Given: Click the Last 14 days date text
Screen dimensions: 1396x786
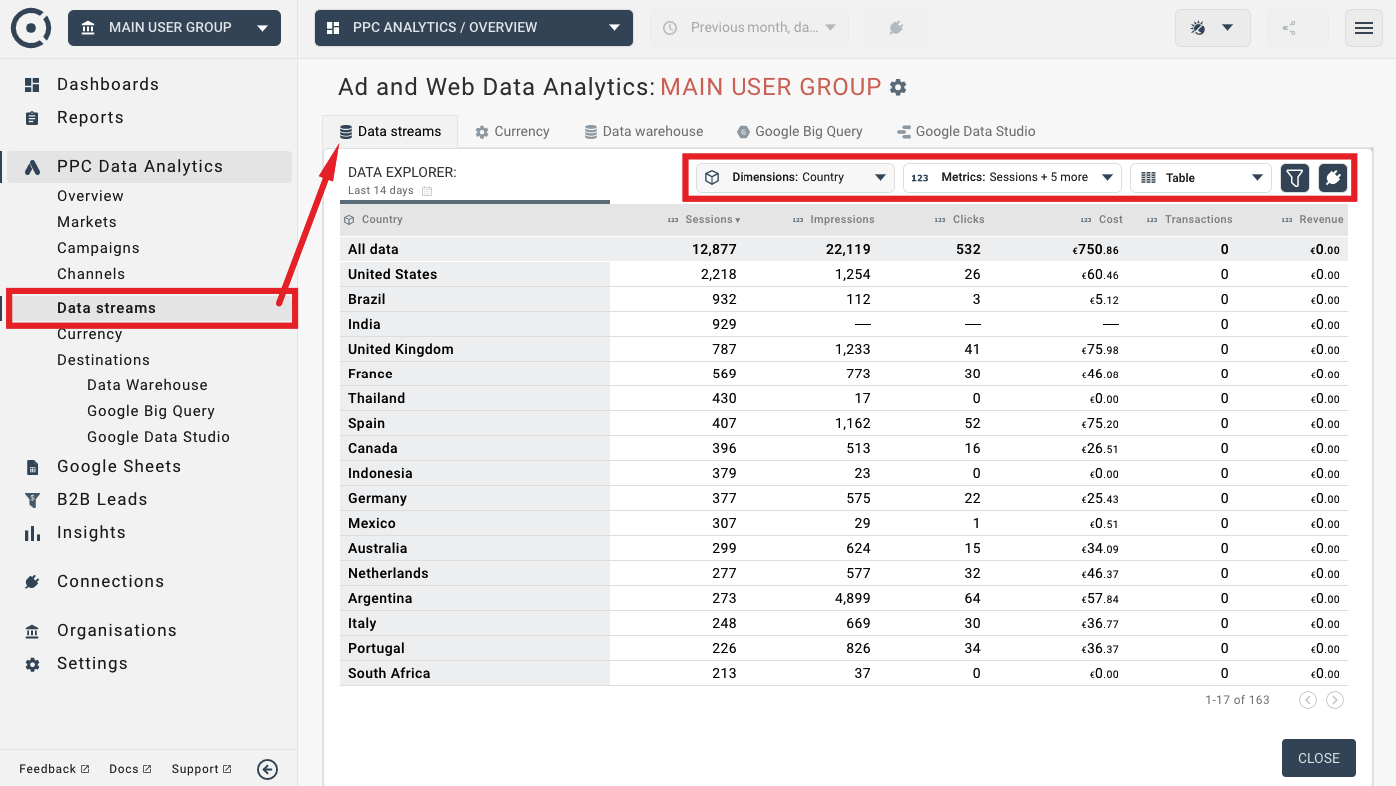Looking at the screenshot, I should point(380,191).
